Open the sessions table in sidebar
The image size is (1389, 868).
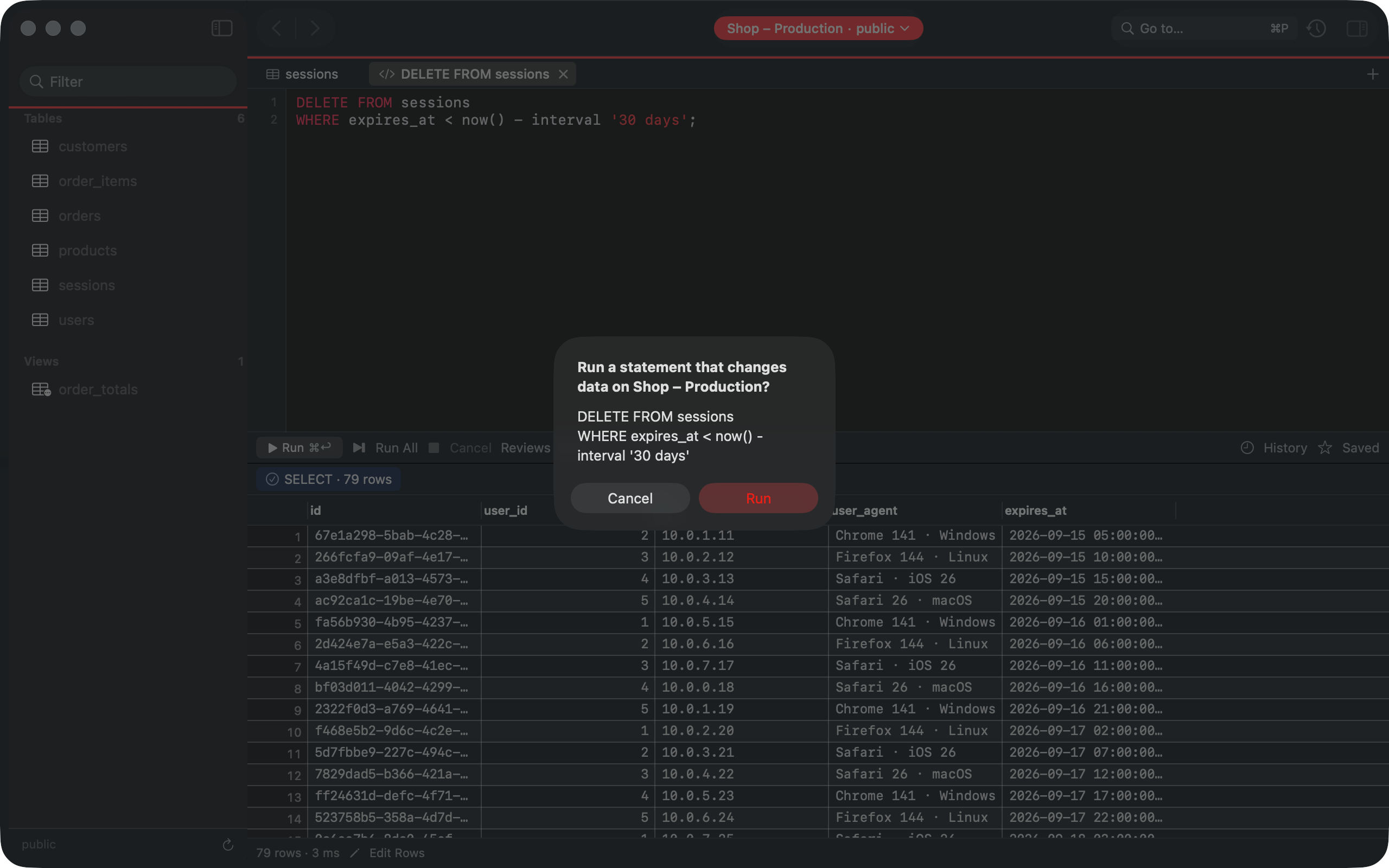point(87,285)
